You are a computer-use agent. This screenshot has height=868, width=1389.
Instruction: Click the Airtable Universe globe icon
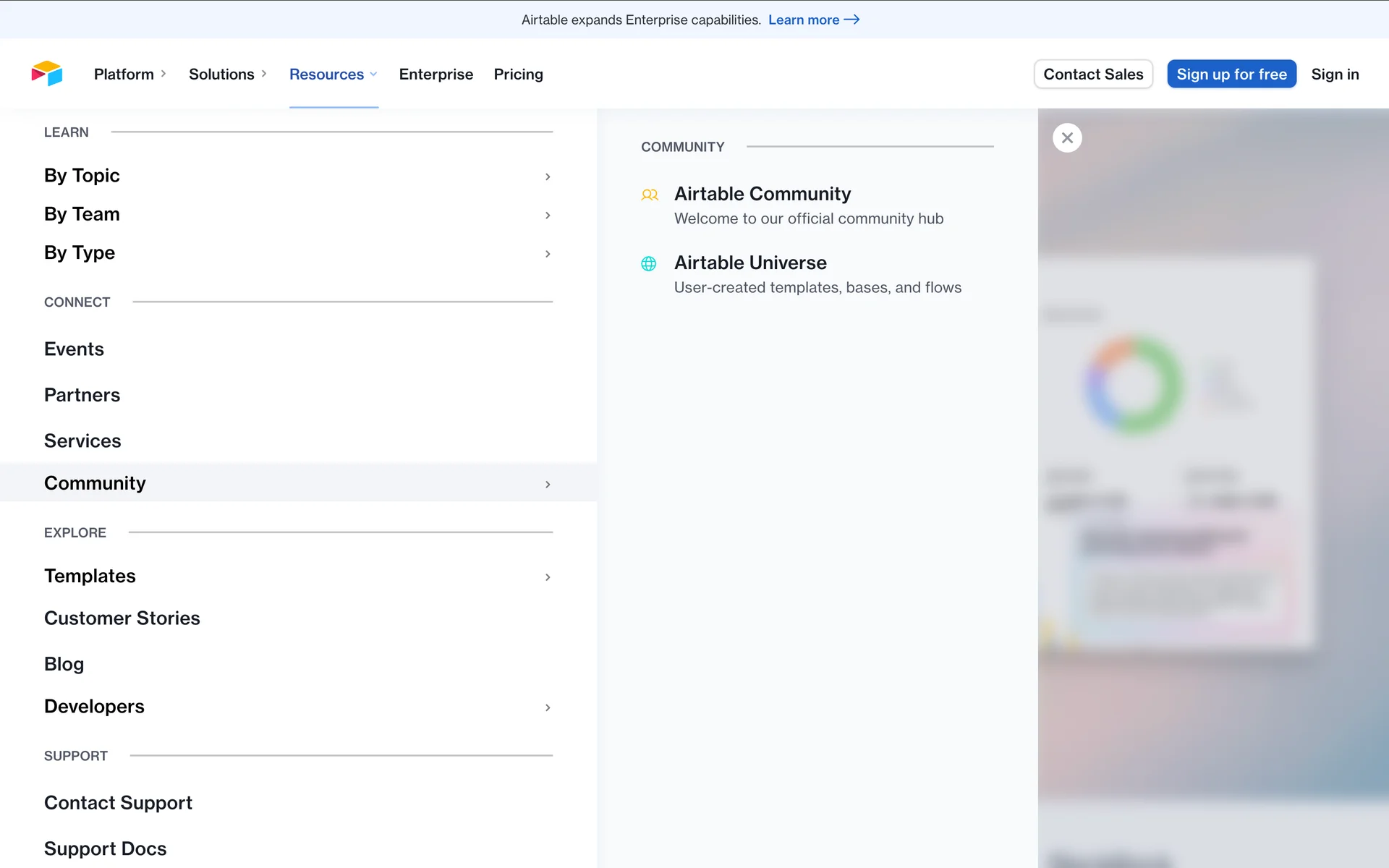(649, 264)
